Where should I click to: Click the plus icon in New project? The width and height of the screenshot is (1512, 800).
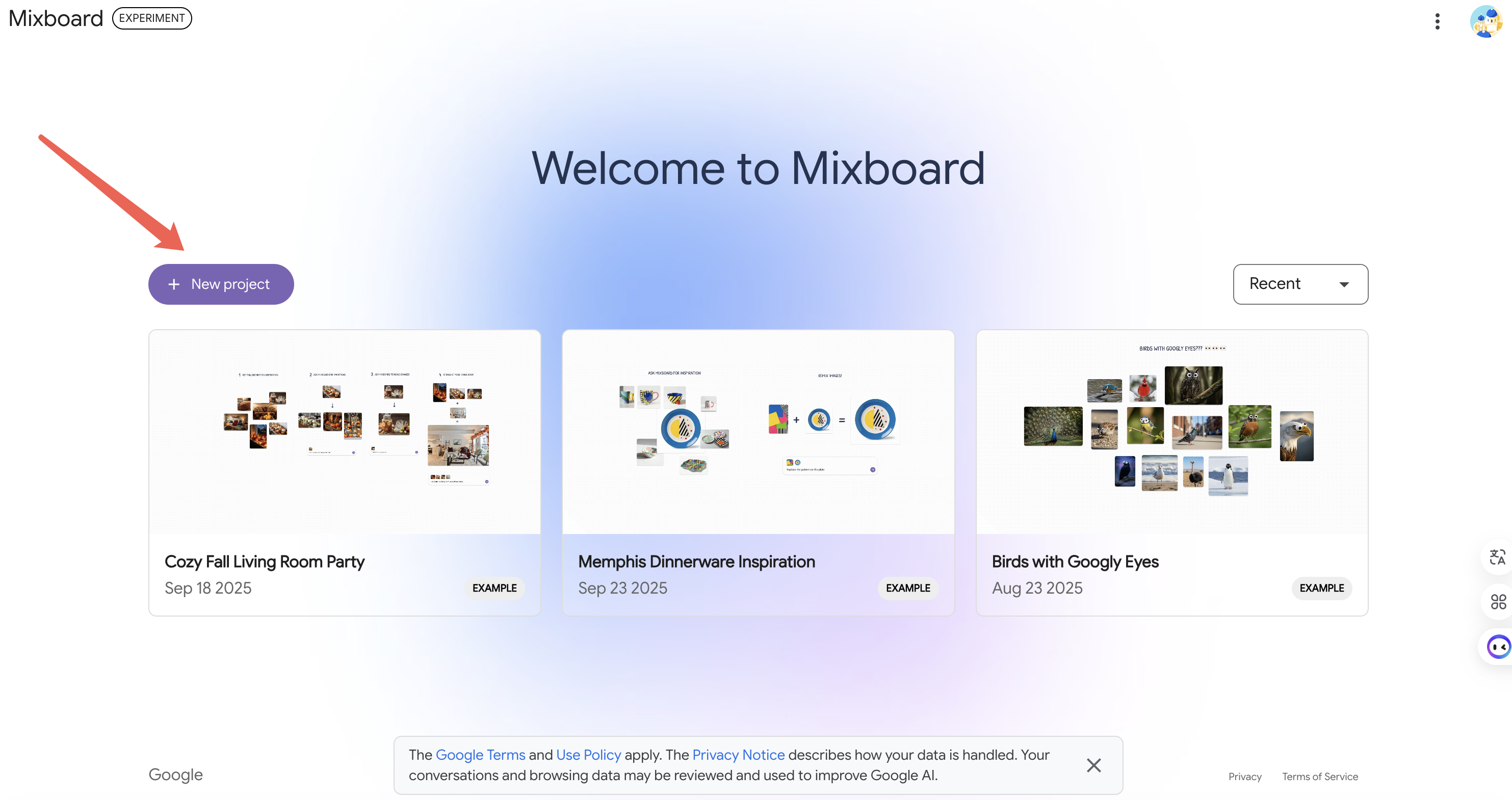click(x=174, y=284)
